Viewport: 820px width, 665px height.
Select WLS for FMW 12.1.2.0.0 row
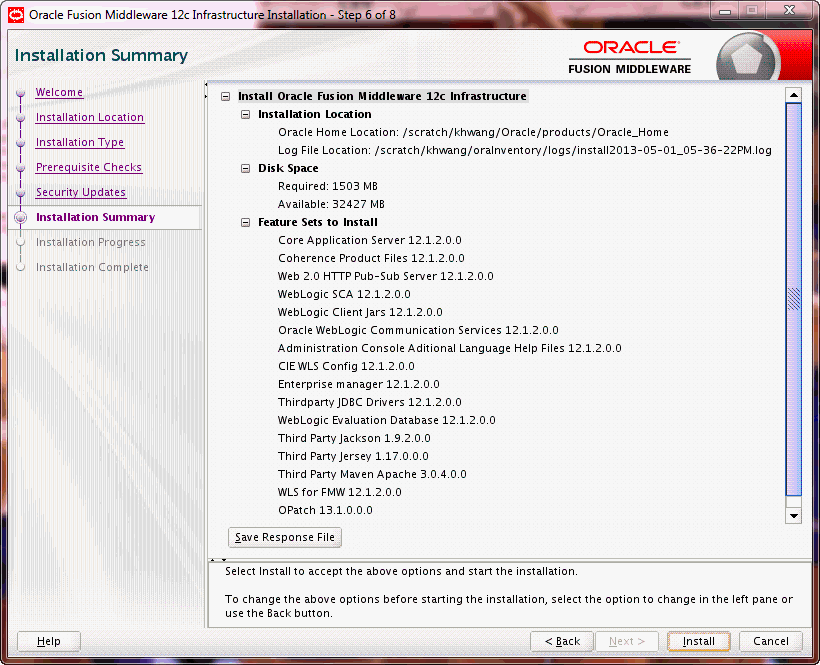pos(339,492)
